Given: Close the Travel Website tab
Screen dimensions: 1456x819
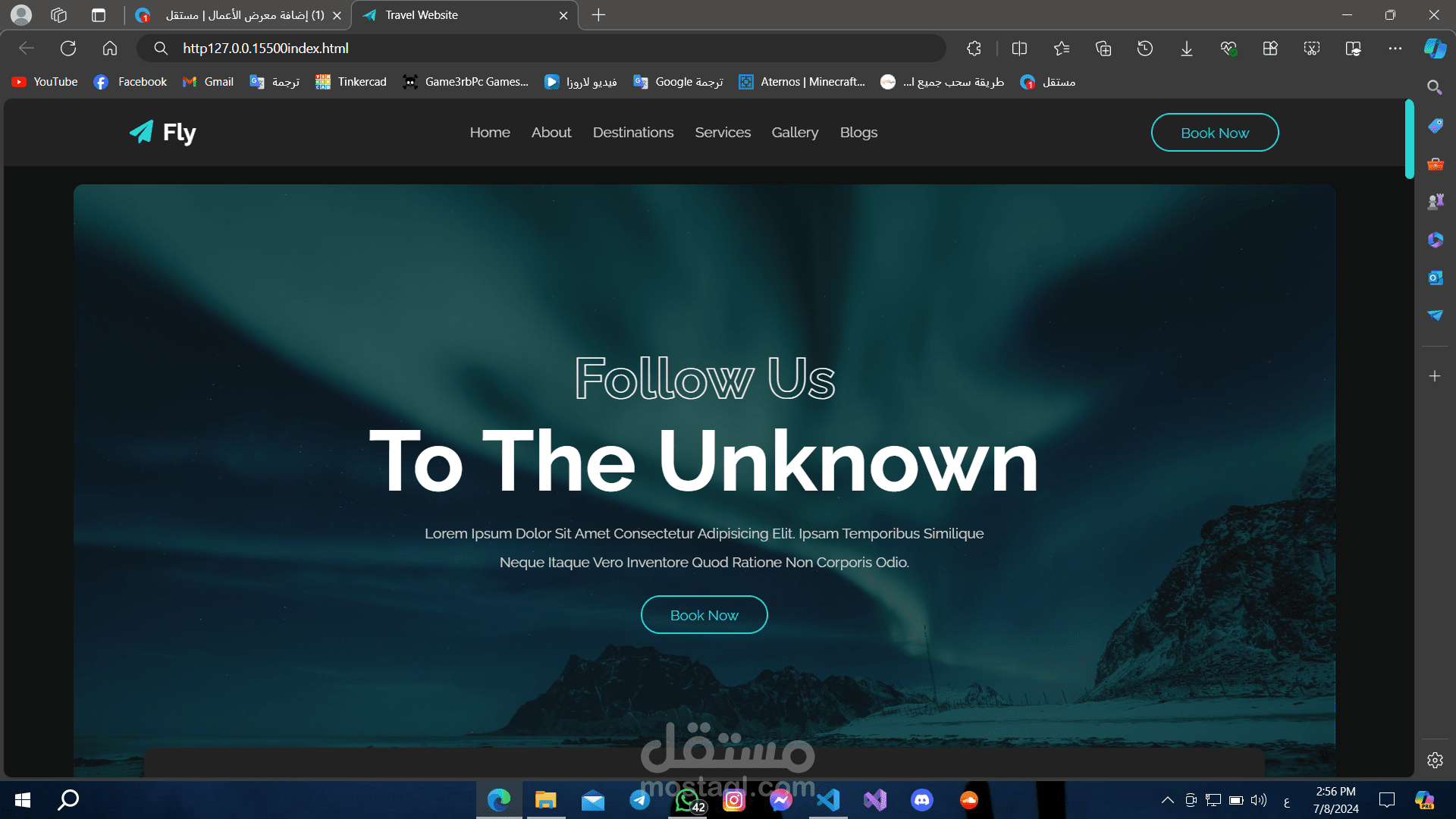Looking at the screenshot, I should tap(563, 15).
